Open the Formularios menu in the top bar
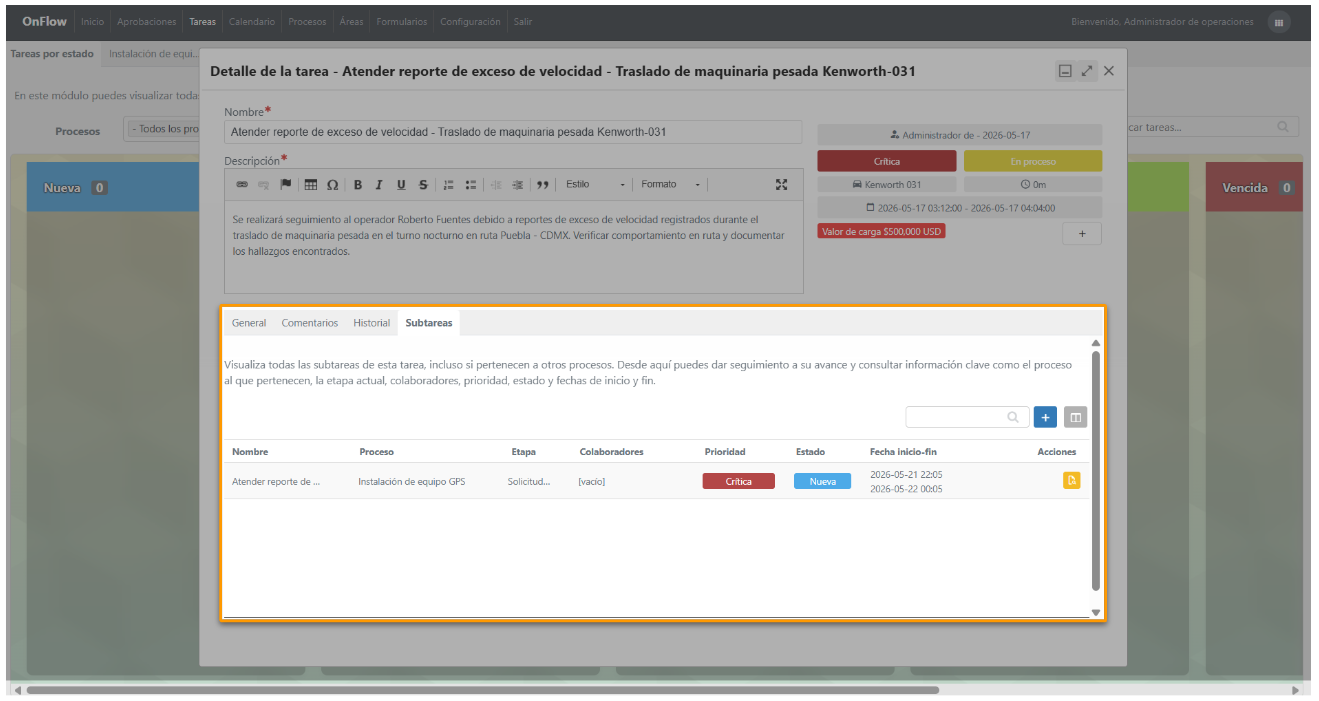This screenshot has width=1319, height=701. point(402,22)
